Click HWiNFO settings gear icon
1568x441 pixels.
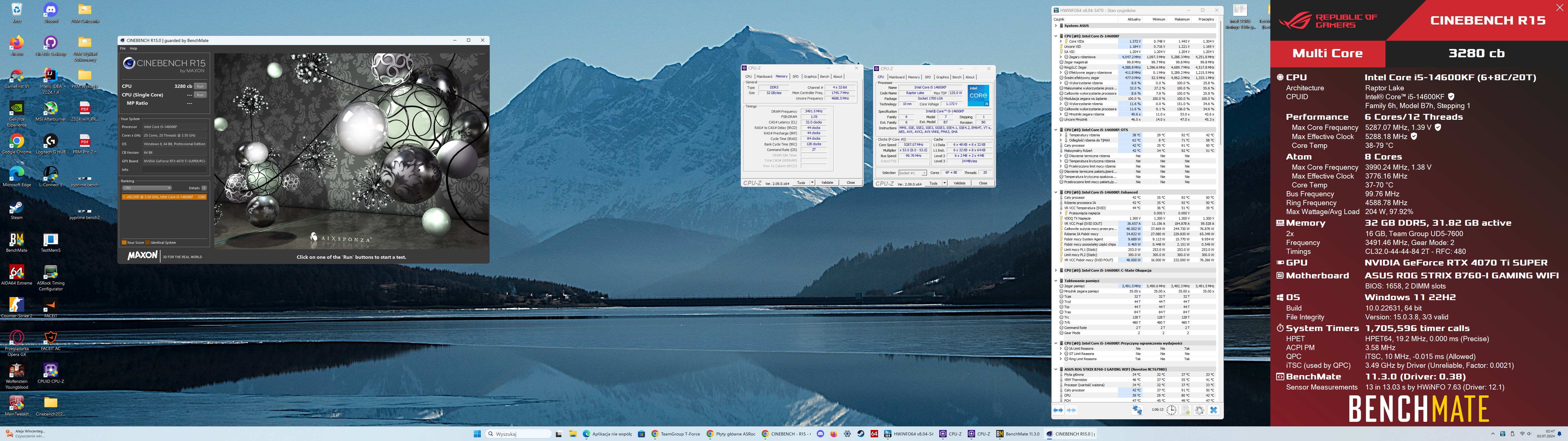click(1199, 410)
